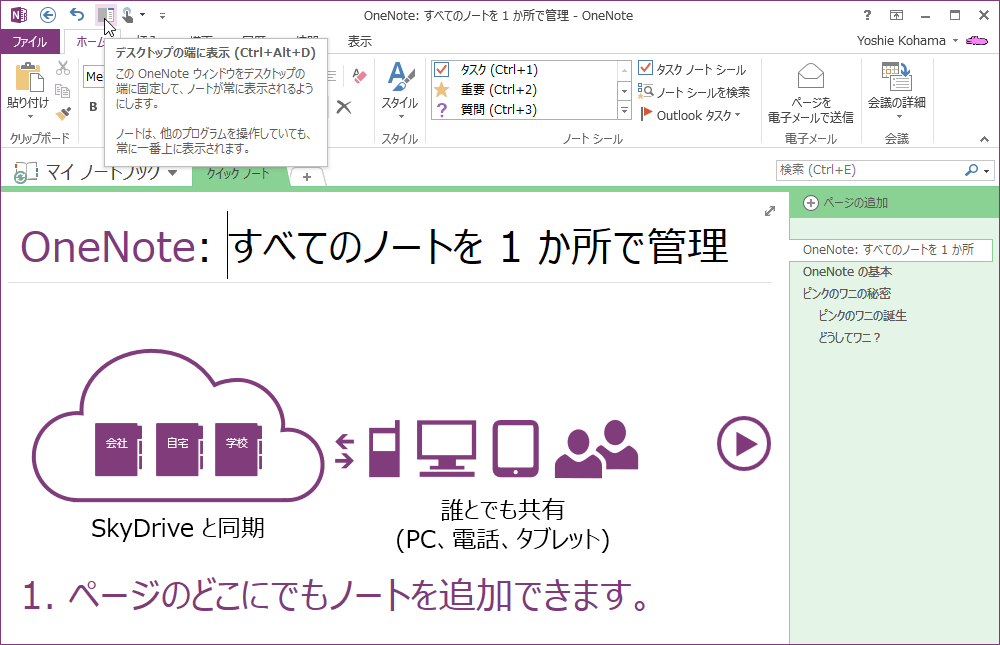Screen dimensions: 1000x645
Task: Click the Undo arrow icon
Action: coord(77,15)
